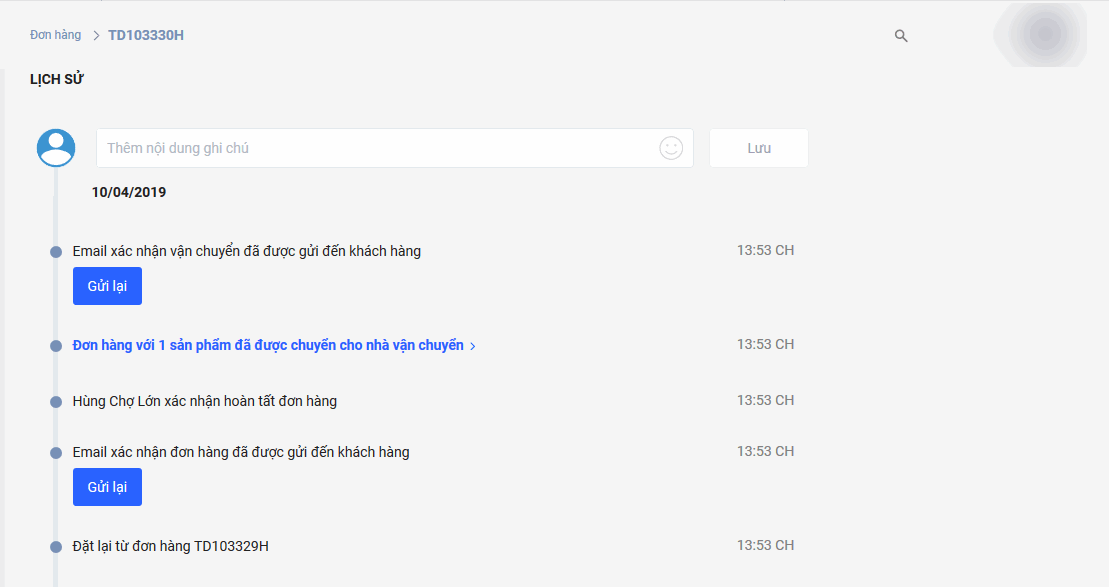Open order TD103330H breadcrumb

146,35
